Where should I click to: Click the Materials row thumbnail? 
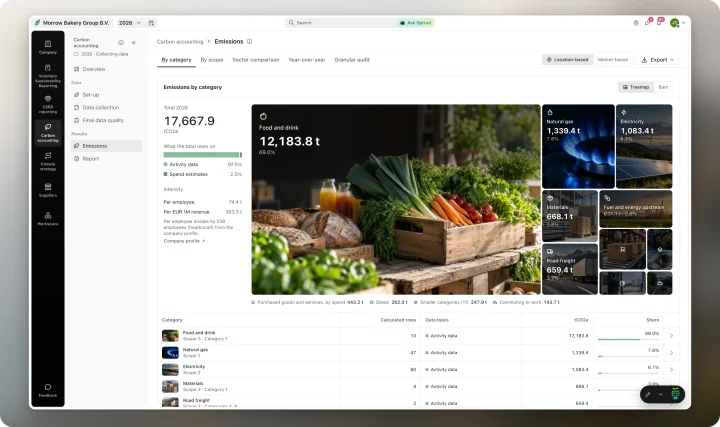(x=170, y=386)
